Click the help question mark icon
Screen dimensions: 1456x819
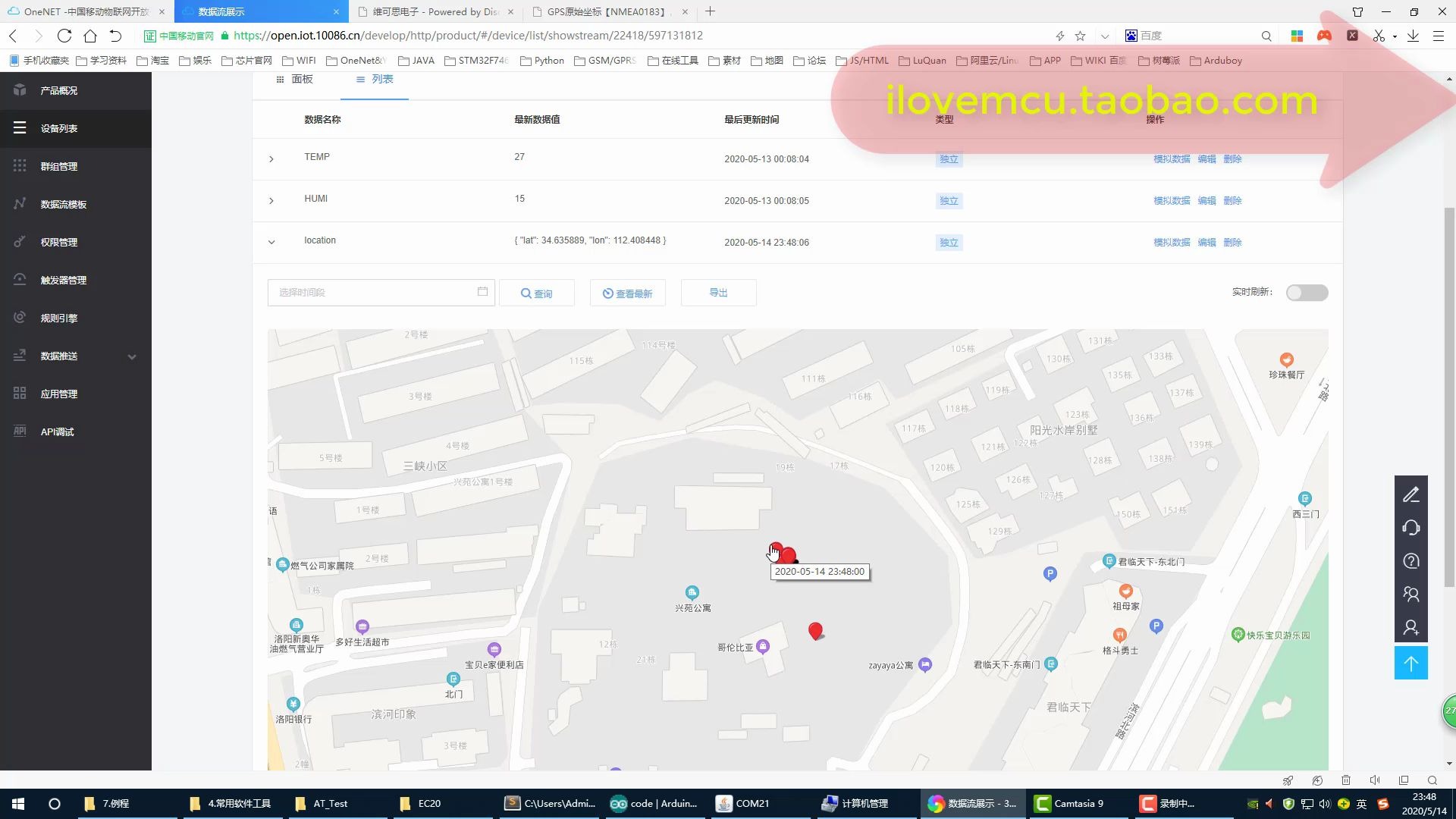point(1410,561)
